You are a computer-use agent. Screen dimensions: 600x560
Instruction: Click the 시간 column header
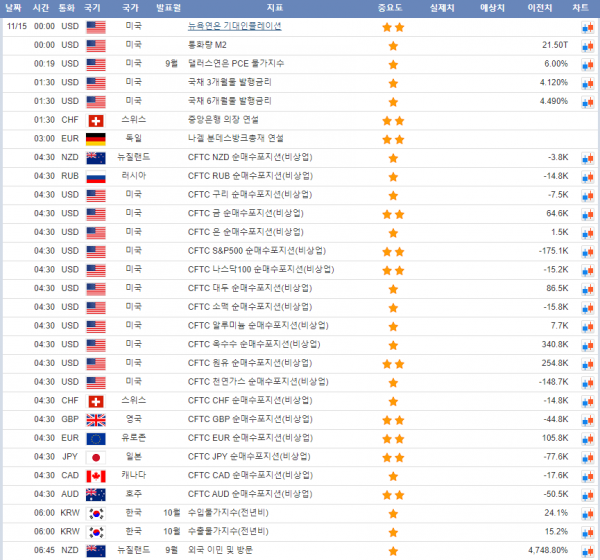pos(43,7)
